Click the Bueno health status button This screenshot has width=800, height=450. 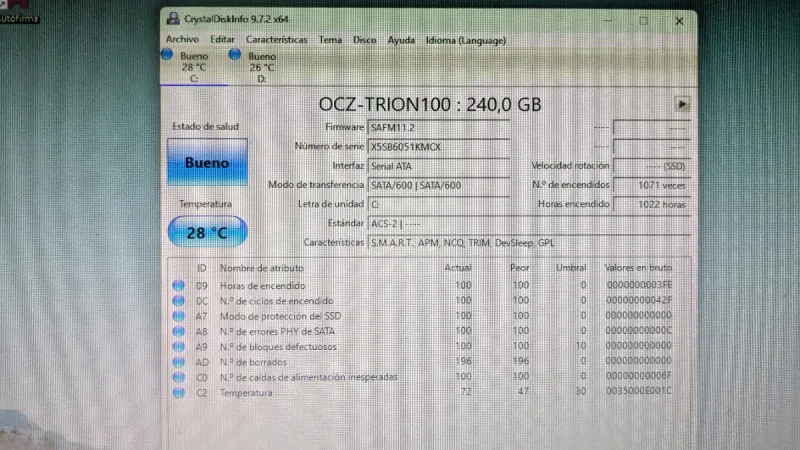(207, 162)
